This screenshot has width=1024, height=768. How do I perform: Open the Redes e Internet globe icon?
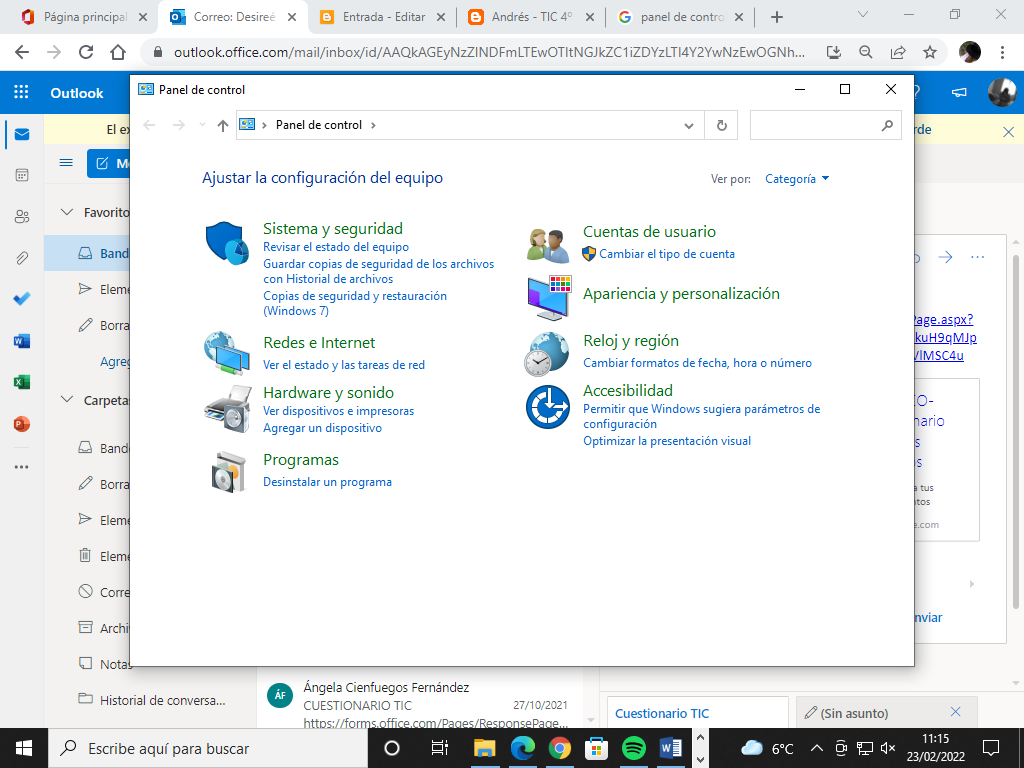[x=227, y=353]
